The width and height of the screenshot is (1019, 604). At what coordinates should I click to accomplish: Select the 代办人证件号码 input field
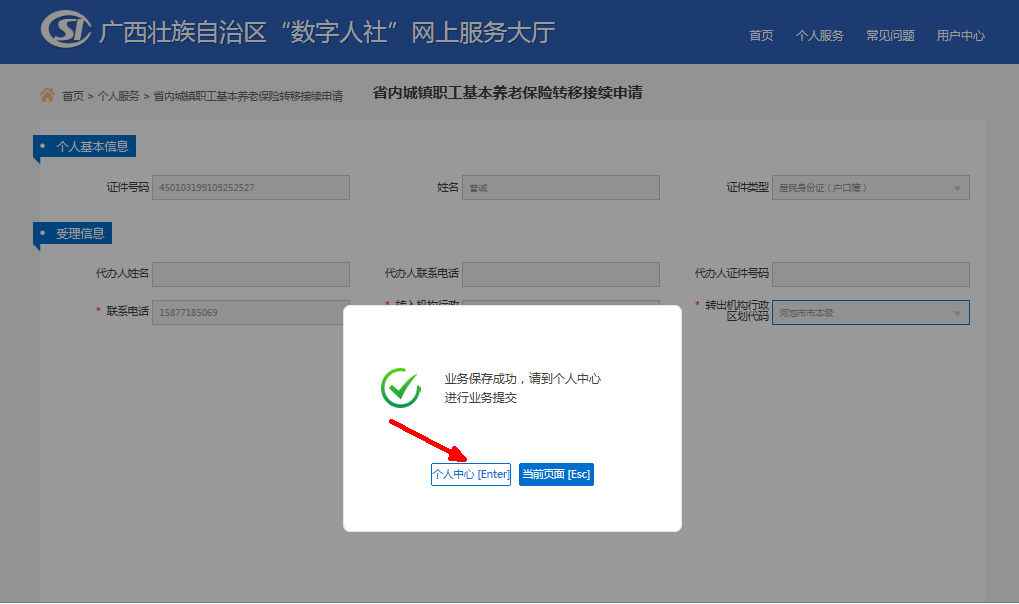(x=870, y=274)
